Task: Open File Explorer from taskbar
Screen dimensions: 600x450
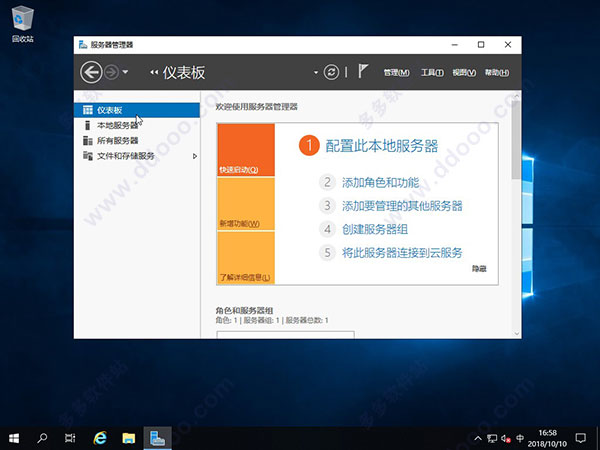Action: coord(129,438)
